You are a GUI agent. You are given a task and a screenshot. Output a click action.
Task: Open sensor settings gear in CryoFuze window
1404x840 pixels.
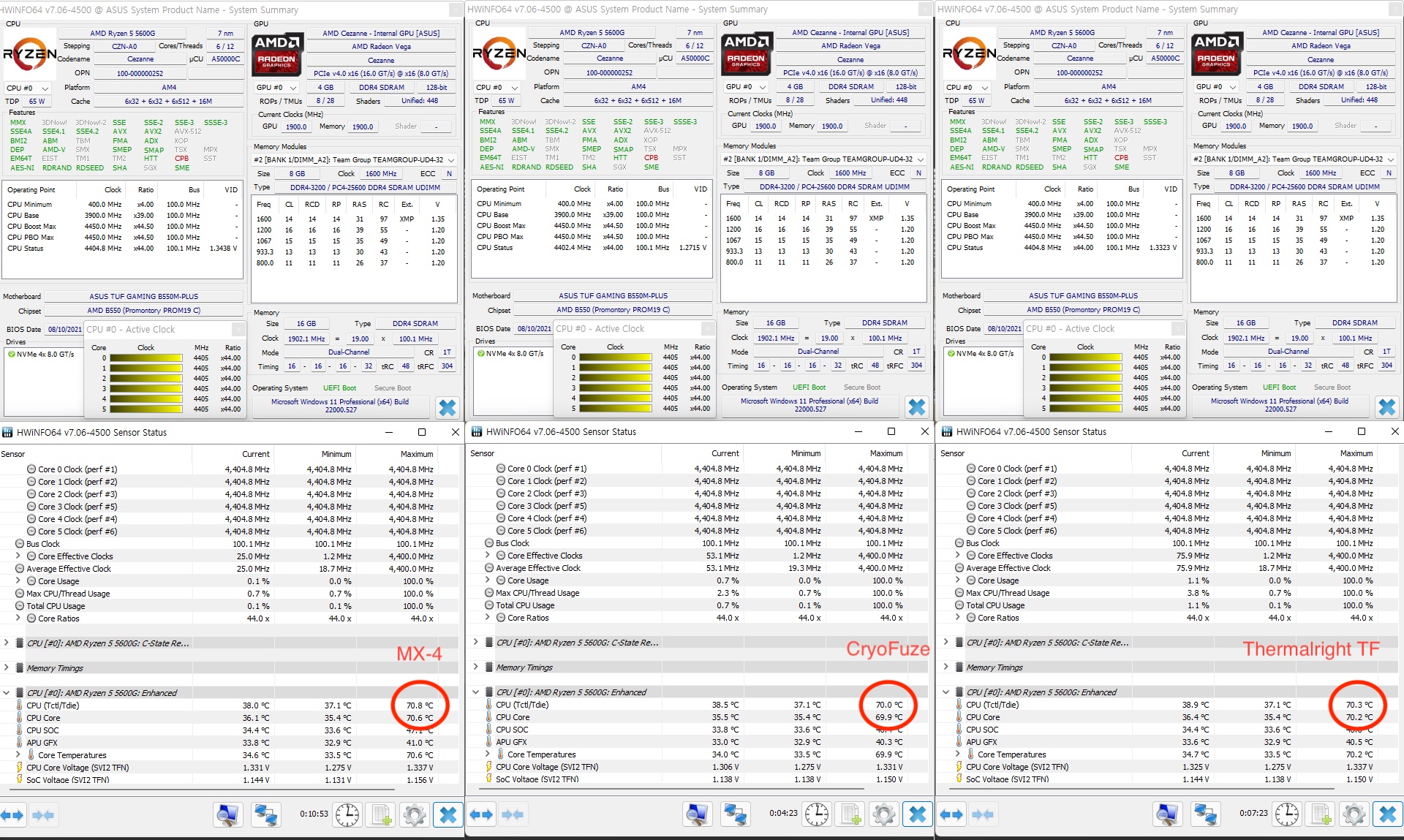point(884,813)
